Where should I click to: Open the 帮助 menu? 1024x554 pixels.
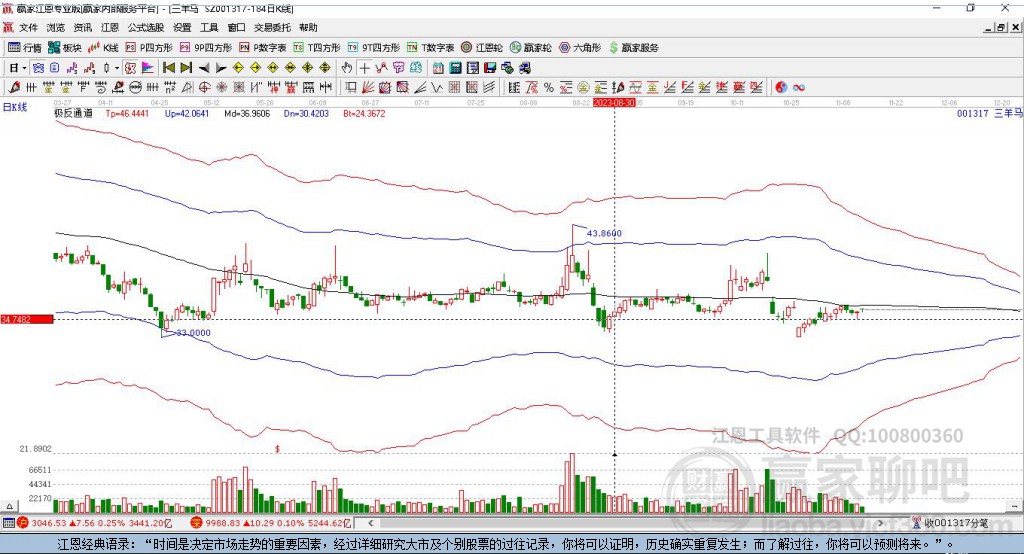[x=308, y=27]
